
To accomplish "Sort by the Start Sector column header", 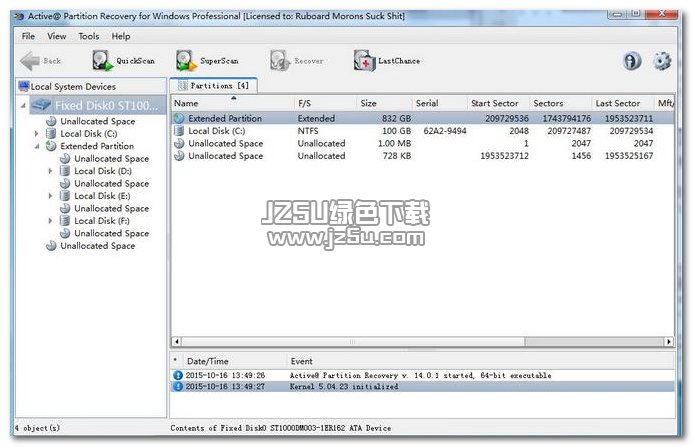I will (x=499, y=103).
